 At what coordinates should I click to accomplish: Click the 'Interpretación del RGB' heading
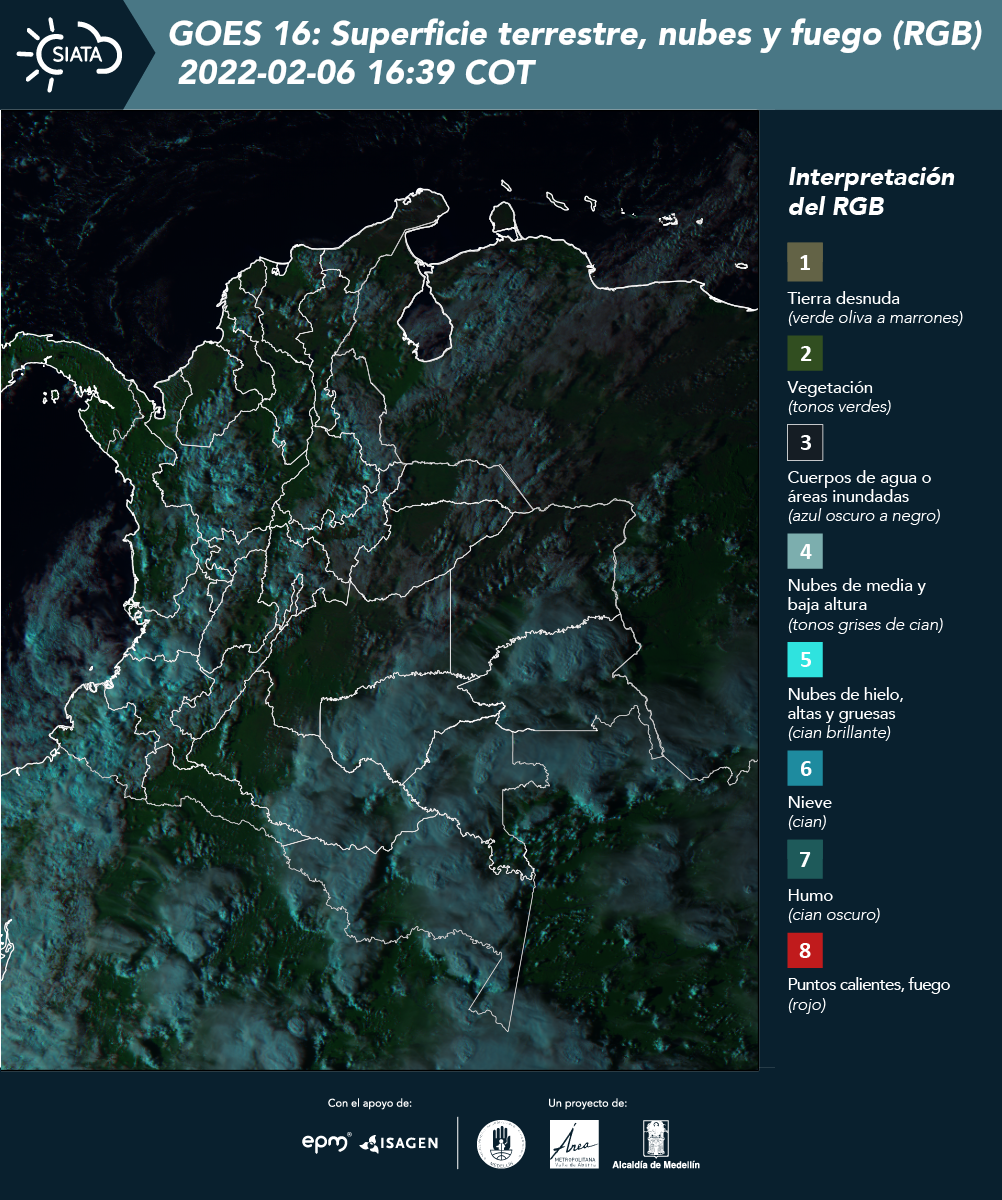[x=871, y=191]
